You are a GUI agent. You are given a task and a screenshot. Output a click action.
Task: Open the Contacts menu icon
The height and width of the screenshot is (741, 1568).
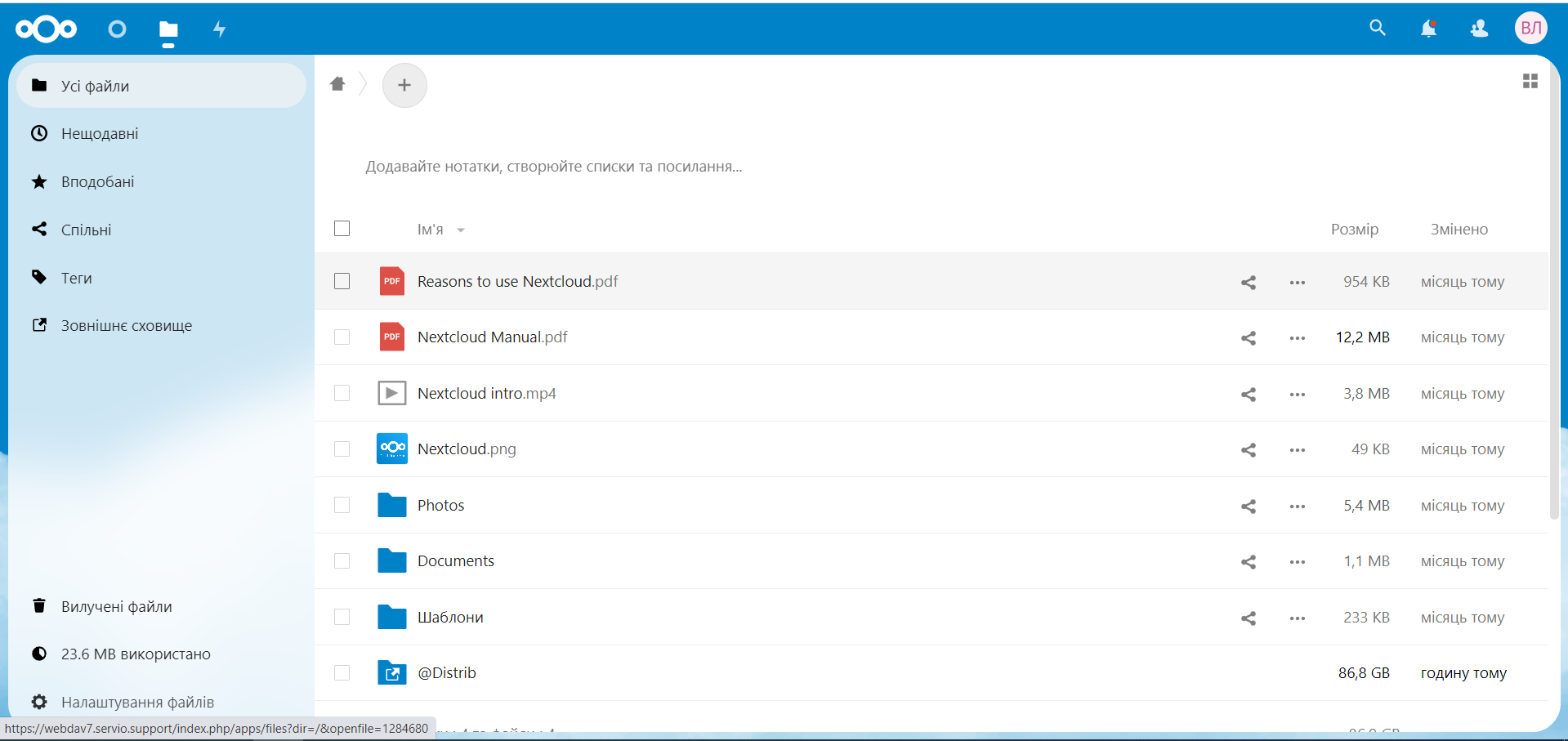1479,29
